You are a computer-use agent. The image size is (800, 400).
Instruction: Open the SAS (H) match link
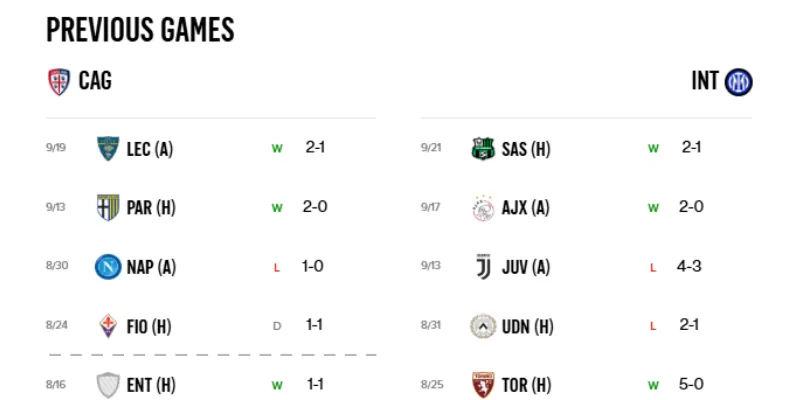(x=526, y=150)
